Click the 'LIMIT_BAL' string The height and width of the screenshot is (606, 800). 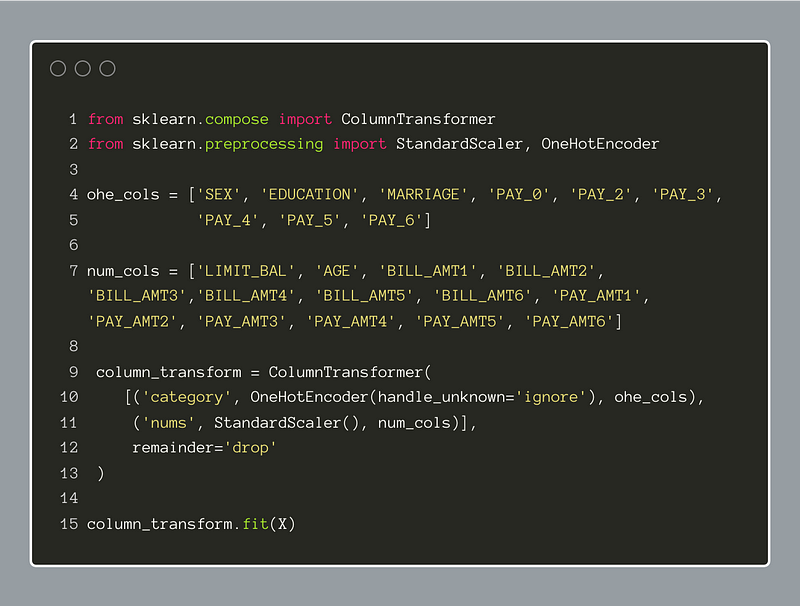pos(245,271)
